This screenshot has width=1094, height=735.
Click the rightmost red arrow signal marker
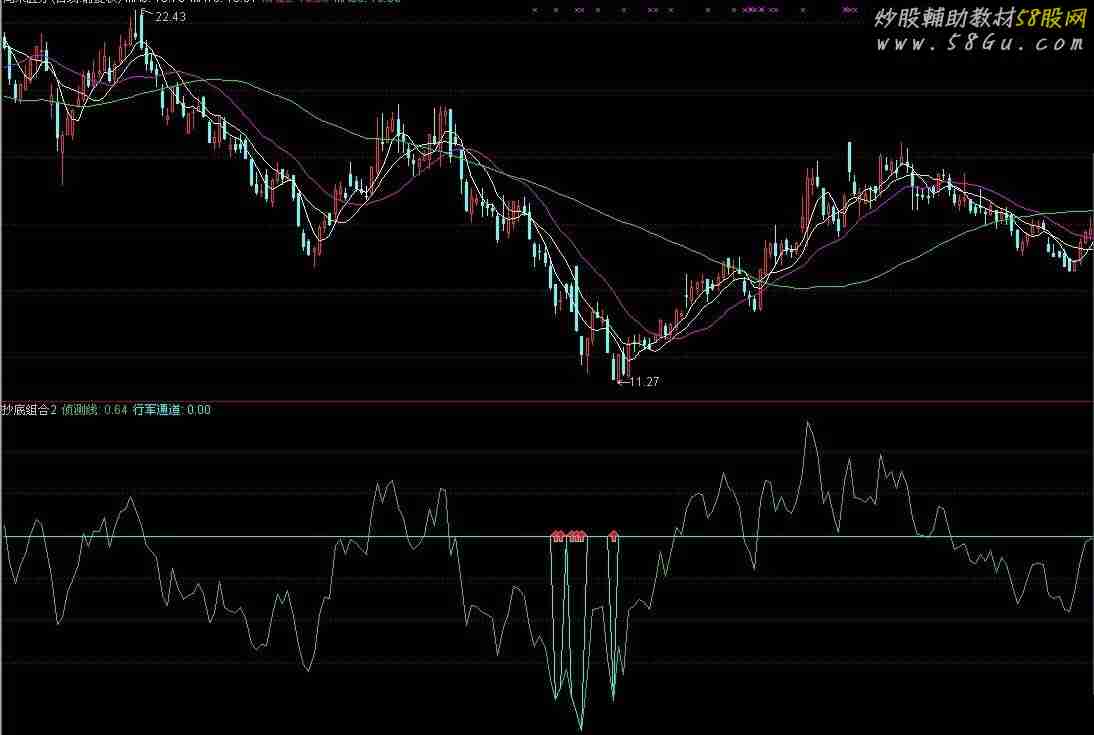click(x=614, y=536)
